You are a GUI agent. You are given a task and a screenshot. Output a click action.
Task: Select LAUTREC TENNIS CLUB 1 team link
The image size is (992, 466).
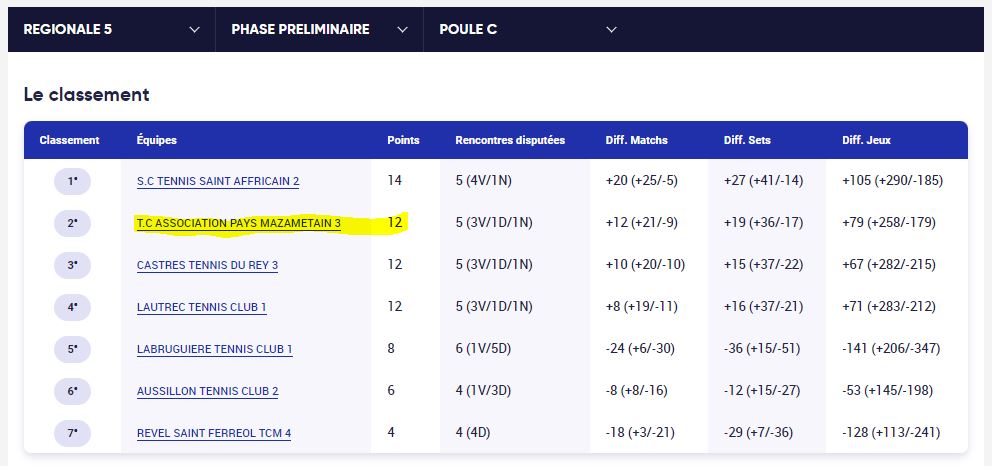[201, 307]
